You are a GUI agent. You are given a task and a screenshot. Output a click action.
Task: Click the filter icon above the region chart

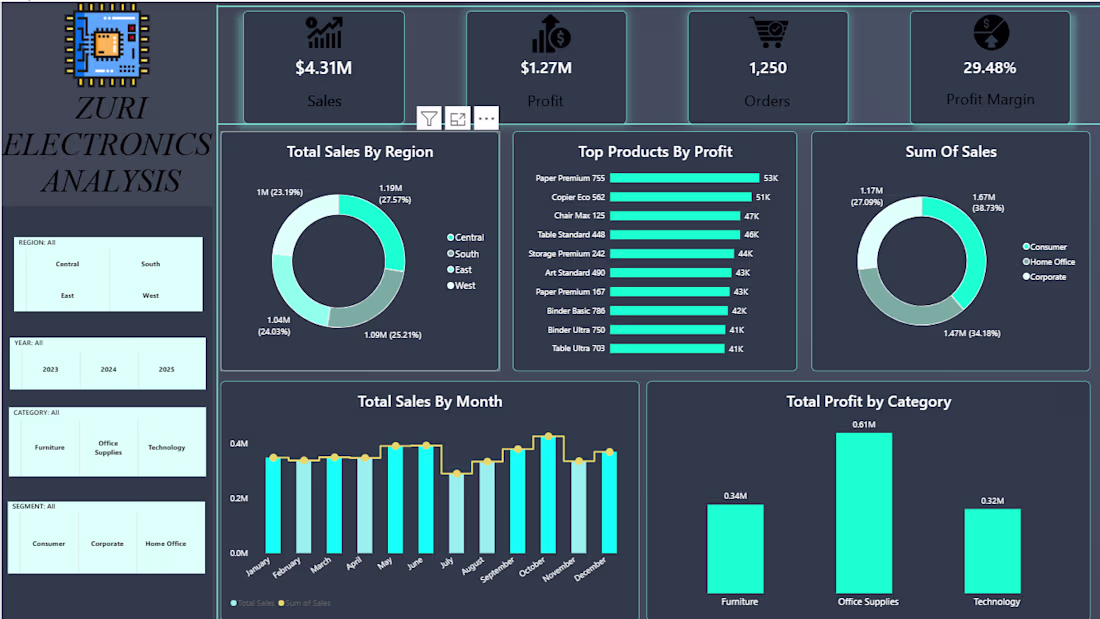click(x=429, y=119)
